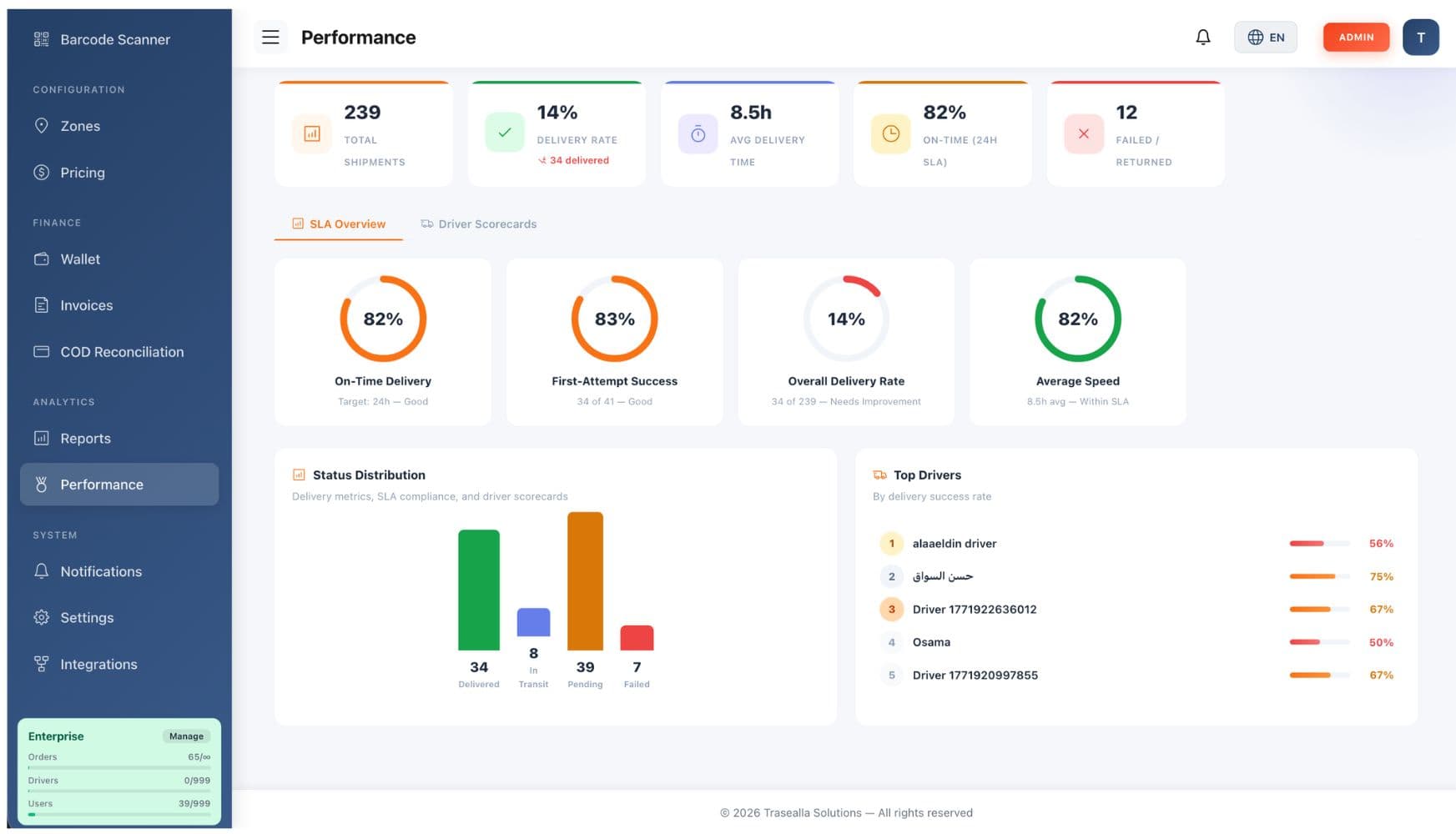Open the Wallet icon in Finance
Image resolution: width=1456 pixels, height=834 pixels.
pos(41,259)
